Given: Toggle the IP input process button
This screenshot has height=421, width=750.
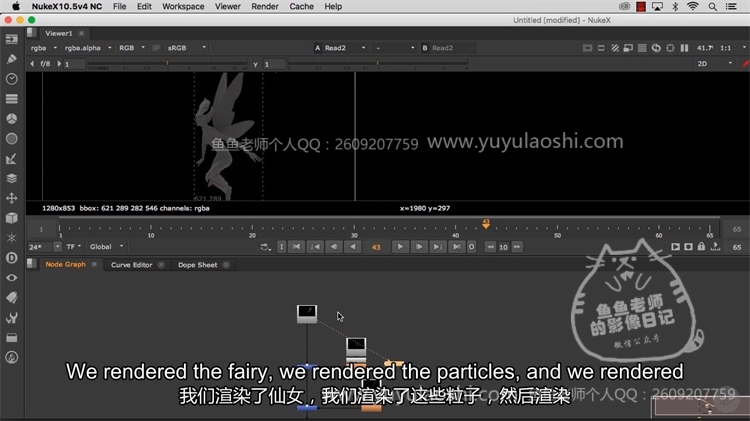Looking at the screenshot, I should [156, 48].
